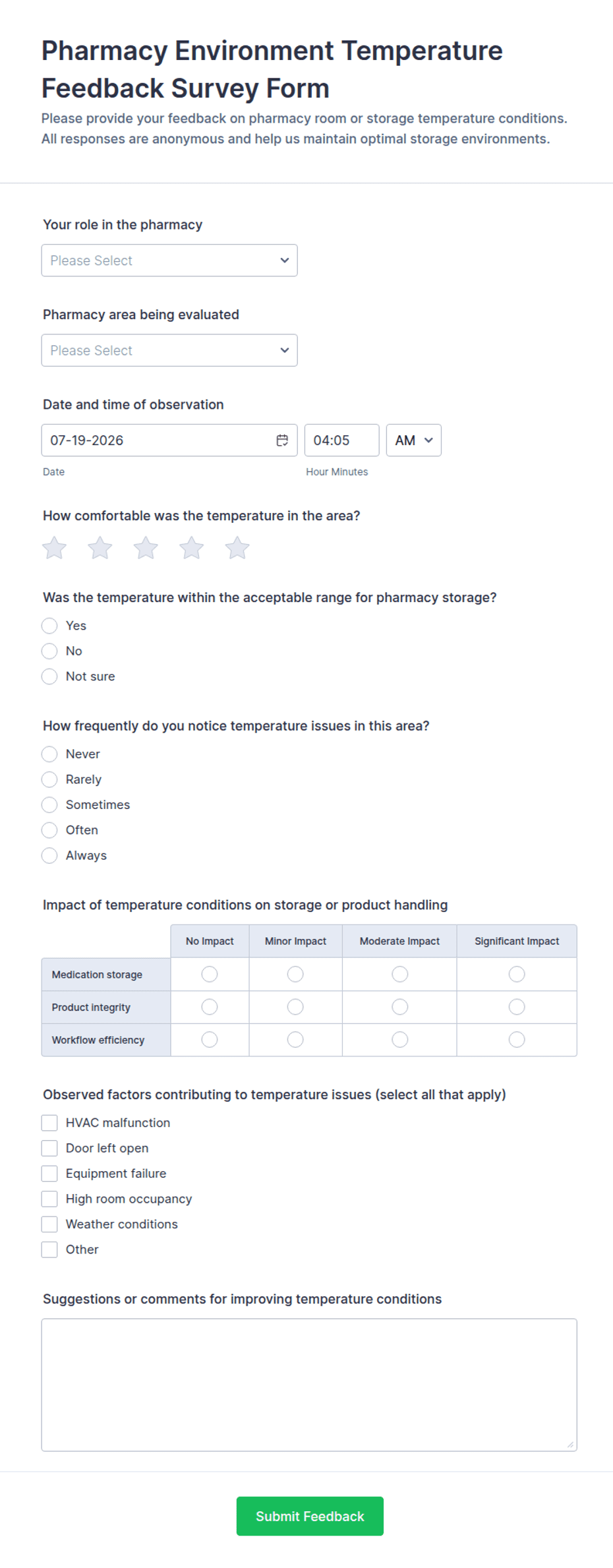Focus the Hour Minutes time field
613x1568 pixels.
tap(341, 440)
